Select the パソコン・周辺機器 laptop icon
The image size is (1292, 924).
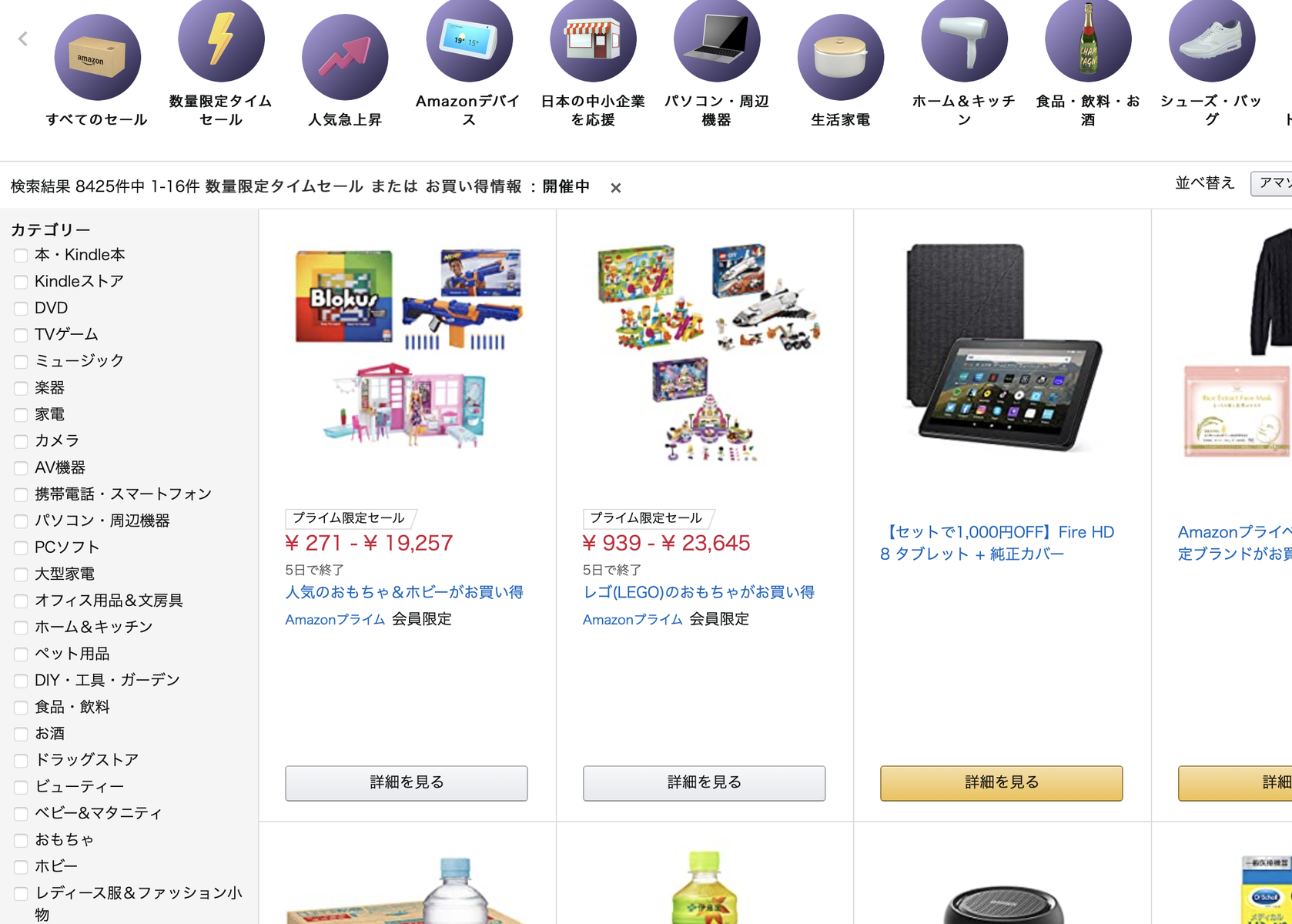click(x=717, y=38)
